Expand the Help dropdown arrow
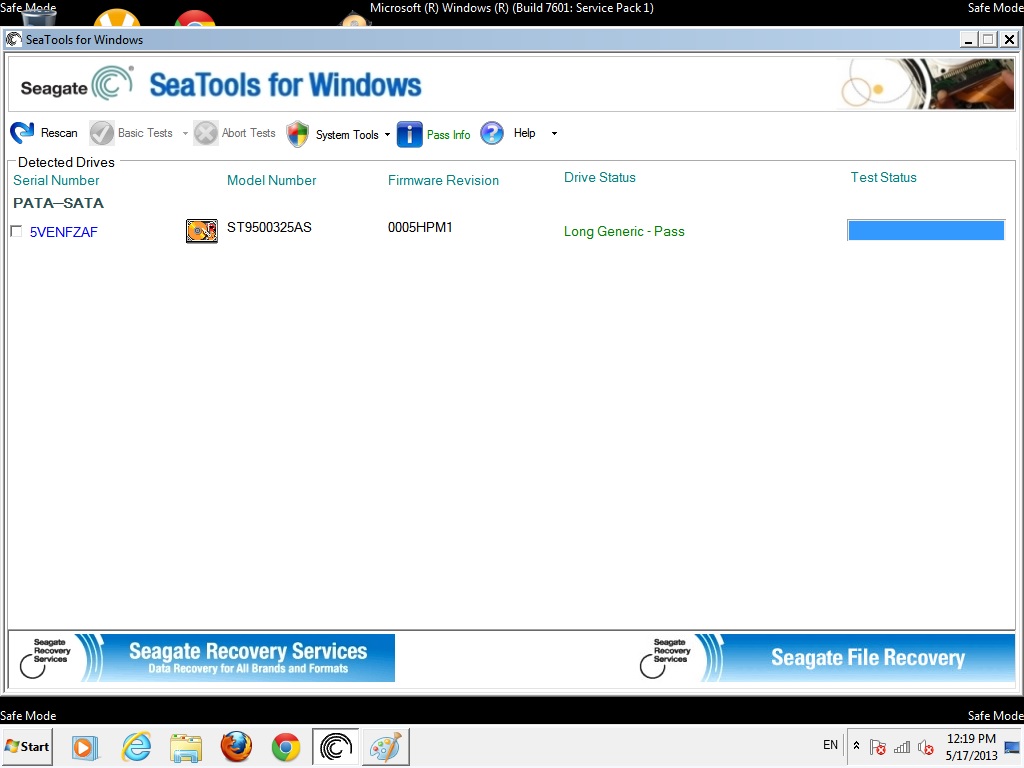The width and height of the screenshot is (1024, 768). (554, 133)
